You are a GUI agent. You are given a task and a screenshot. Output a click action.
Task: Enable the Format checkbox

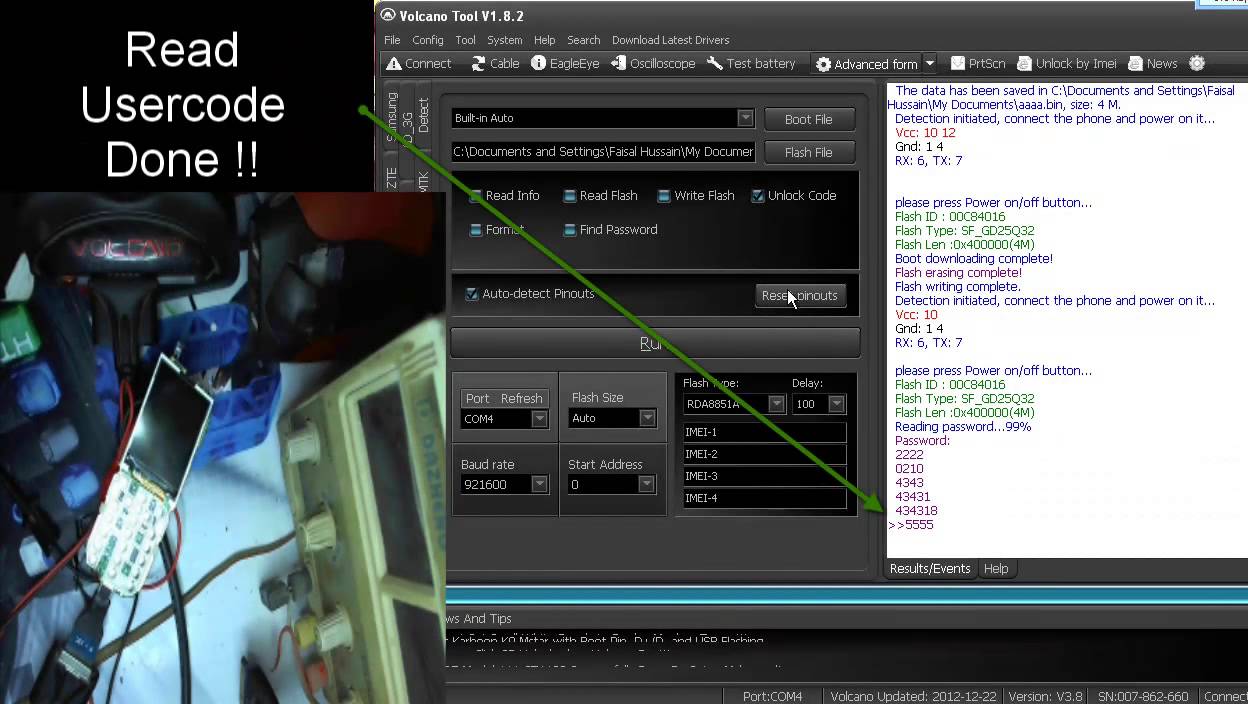coord(475,230)
